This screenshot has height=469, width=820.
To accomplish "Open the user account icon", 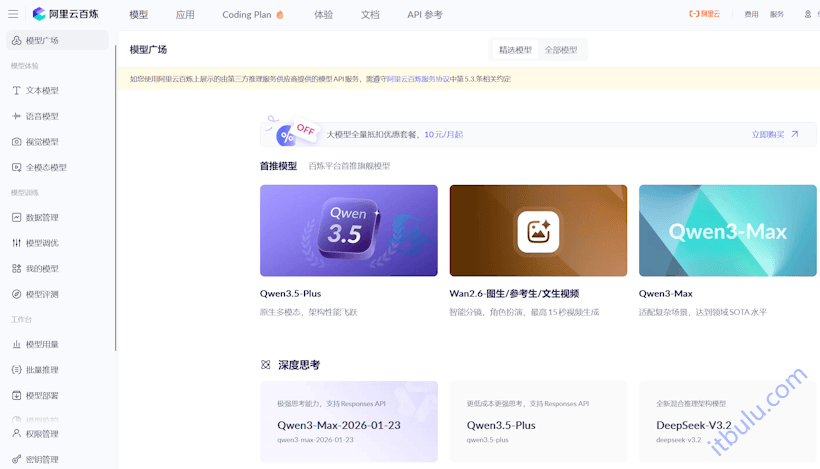I will click(x=808, y=14).
